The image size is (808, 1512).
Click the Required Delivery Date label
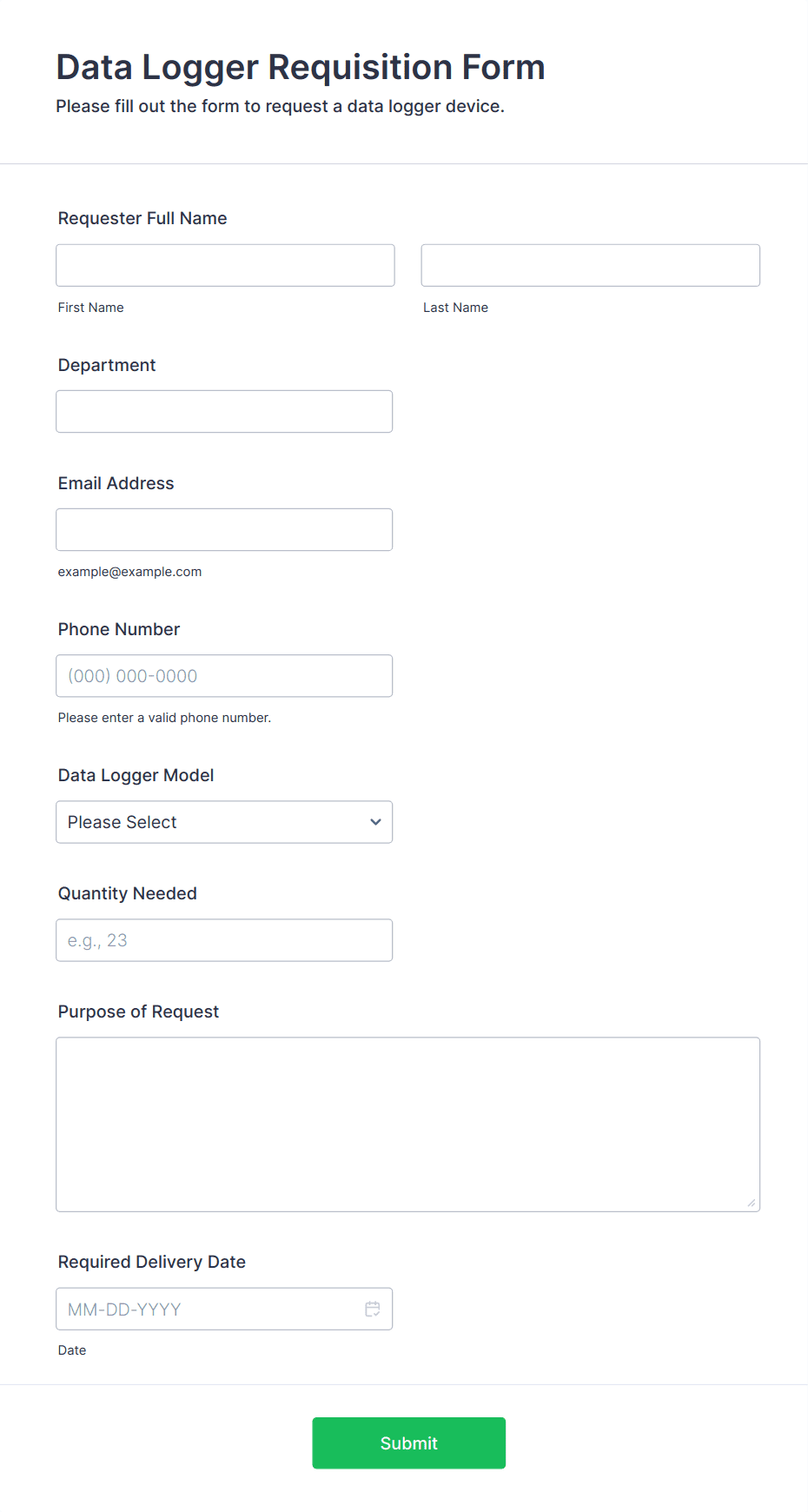point(152,1262)
